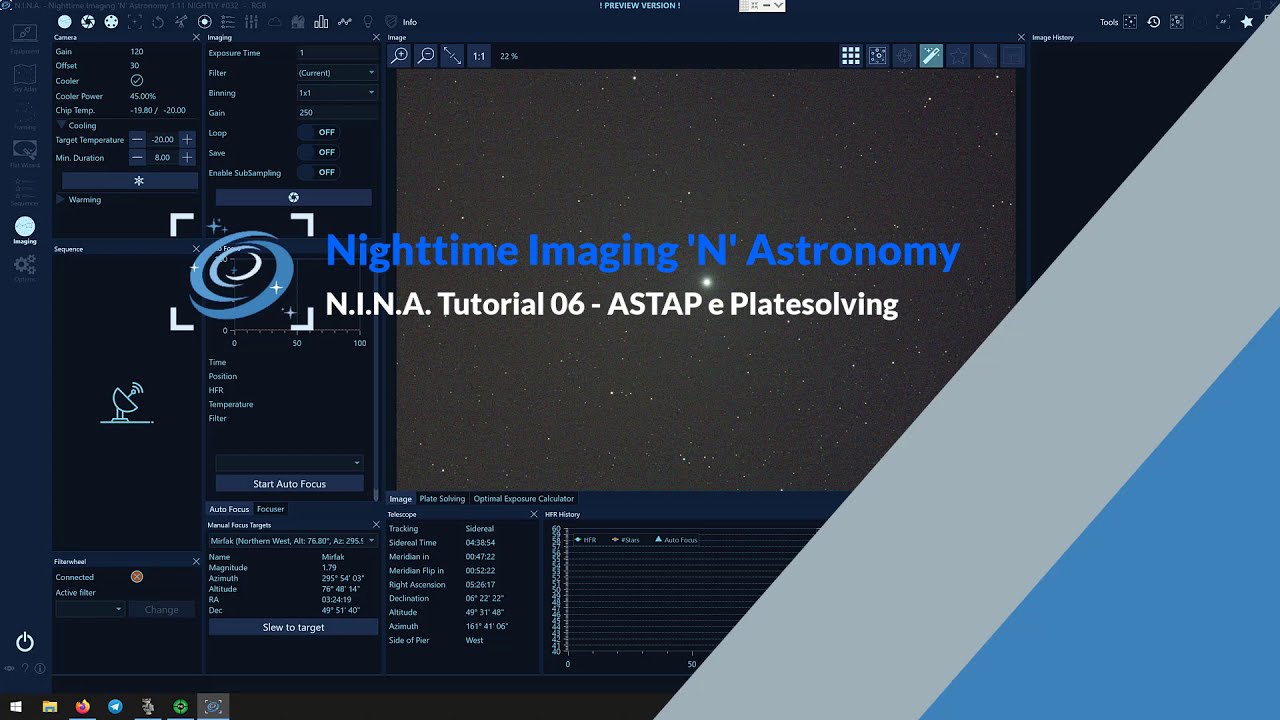Toggle the sequence list icon in the toolbar

pos(228,21)
